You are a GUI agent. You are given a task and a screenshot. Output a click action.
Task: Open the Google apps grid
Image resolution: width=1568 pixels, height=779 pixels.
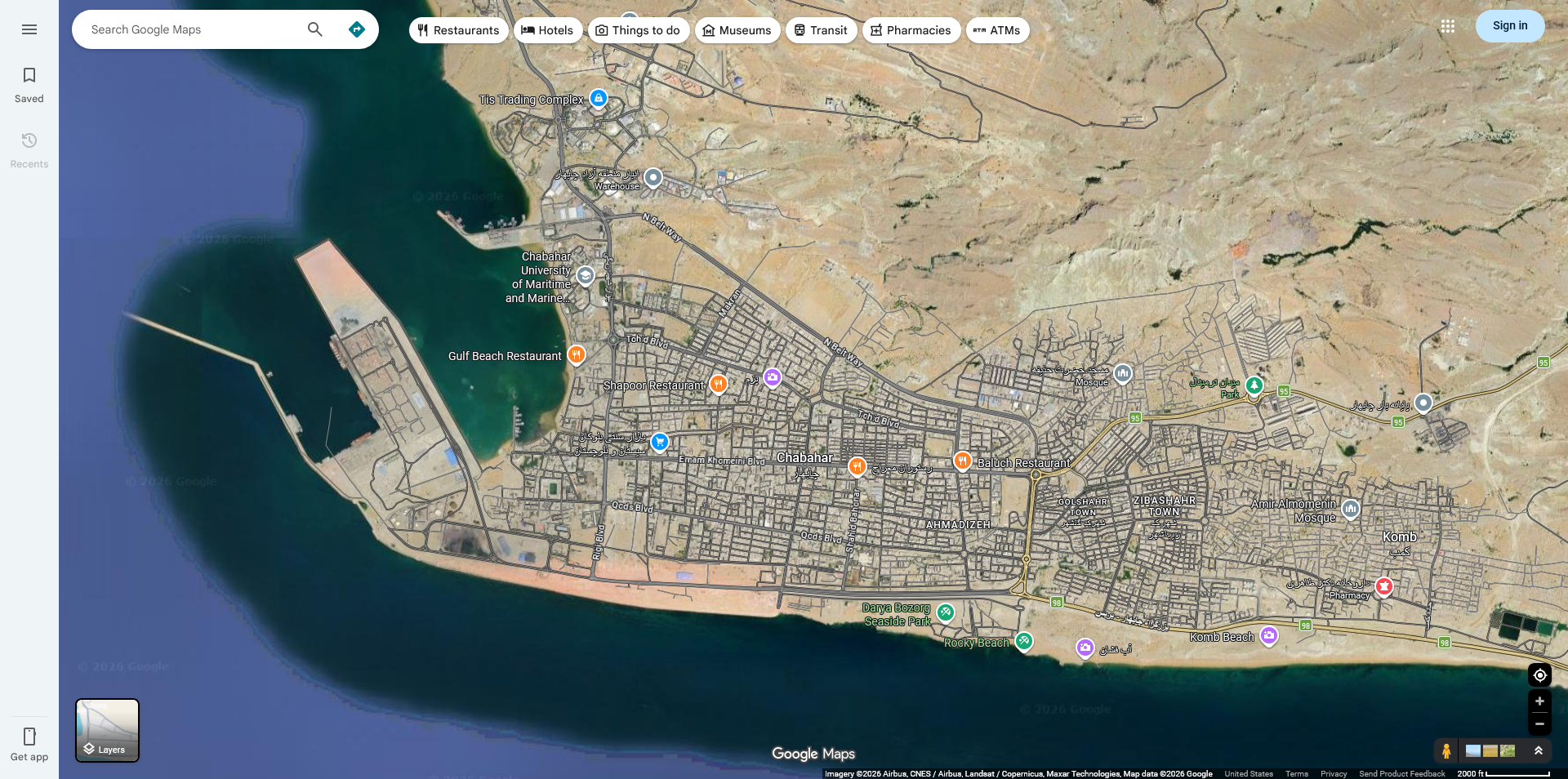click(1447, 26)
